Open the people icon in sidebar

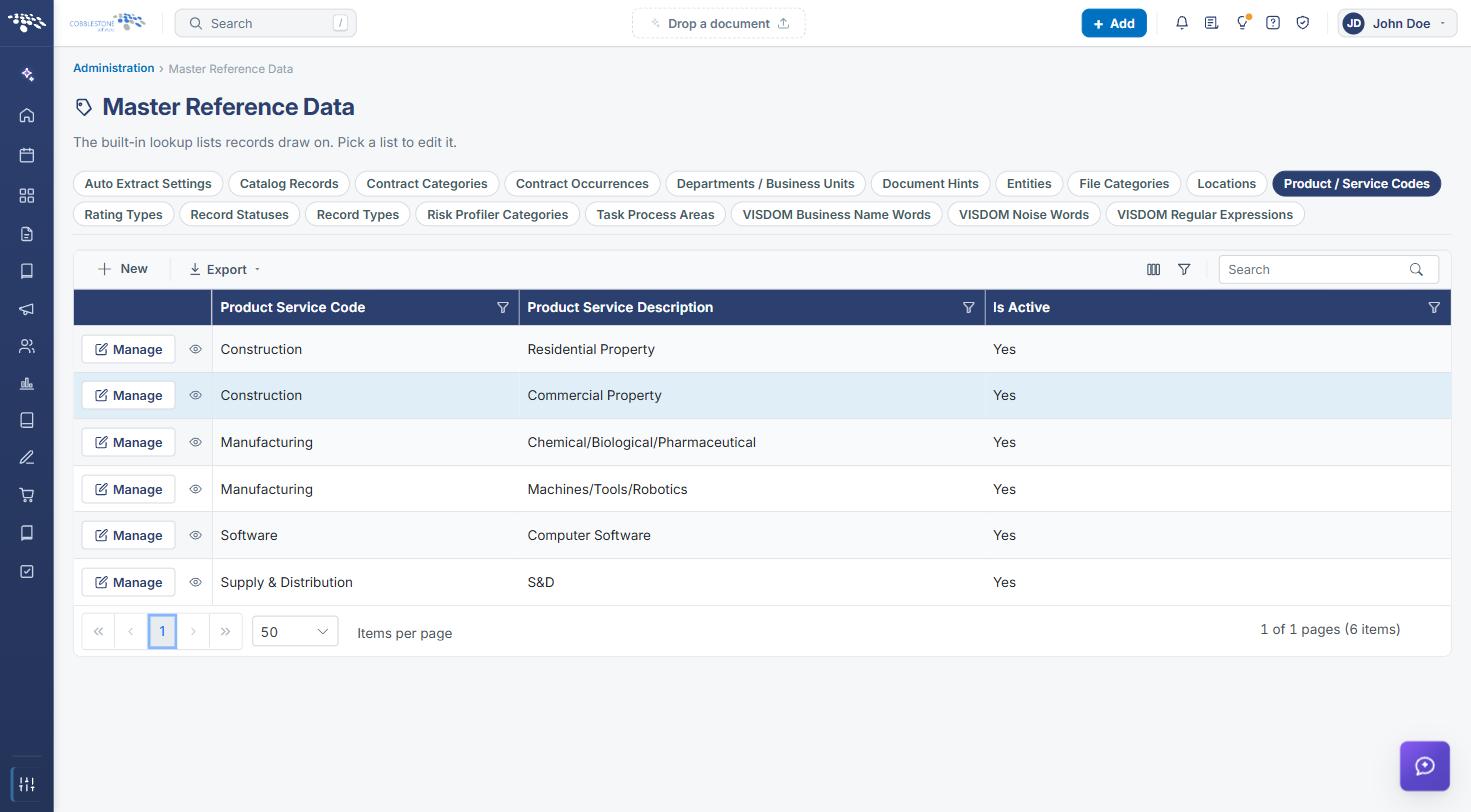[x=27, y=346]
